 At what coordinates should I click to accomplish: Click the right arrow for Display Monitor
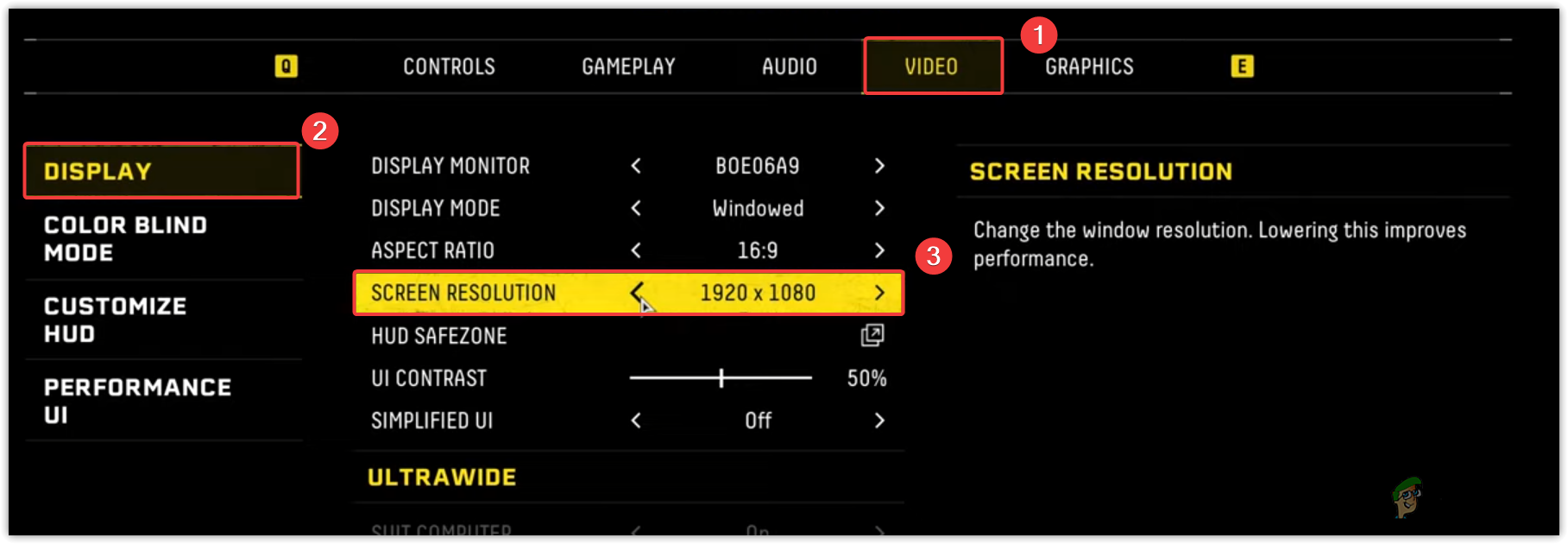pos(879,166)
